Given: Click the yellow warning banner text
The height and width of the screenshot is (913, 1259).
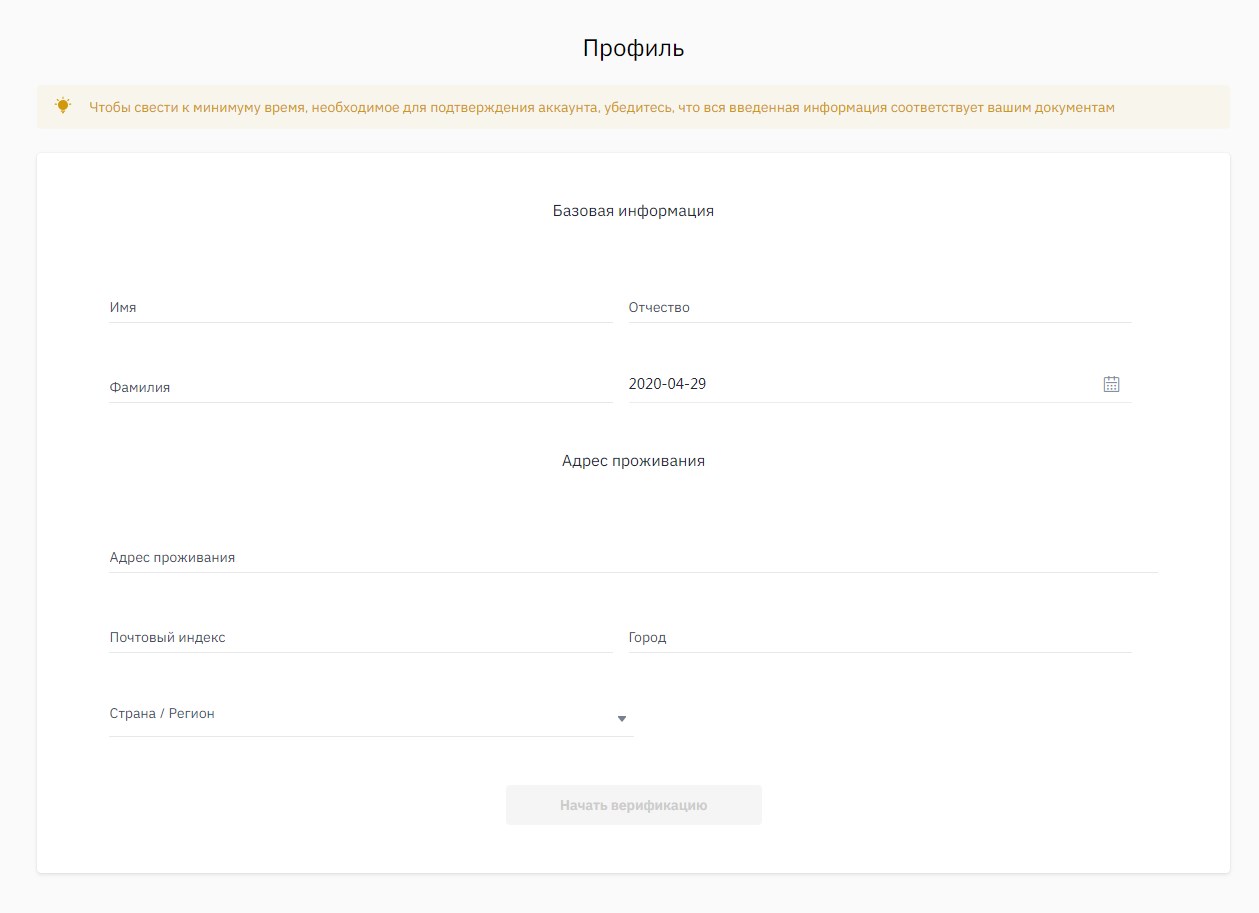Looking at the screenshot, I should 600,107.
